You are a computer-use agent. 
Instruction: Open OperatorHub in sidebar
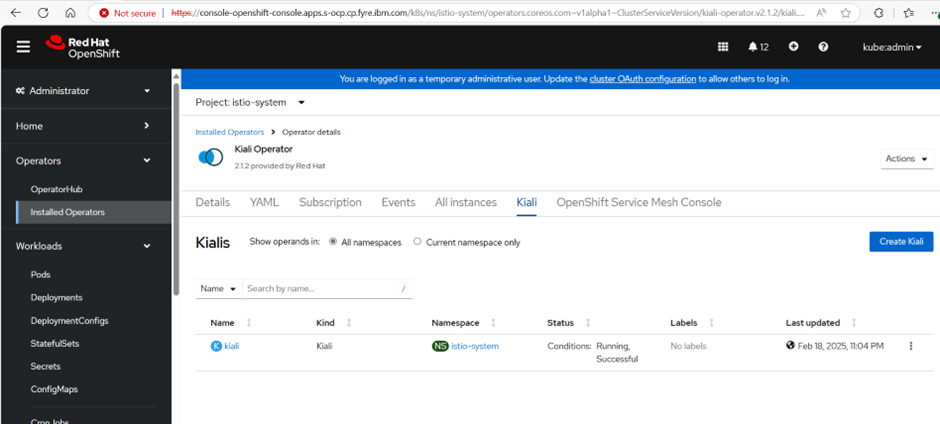click(x=56, y=189)
